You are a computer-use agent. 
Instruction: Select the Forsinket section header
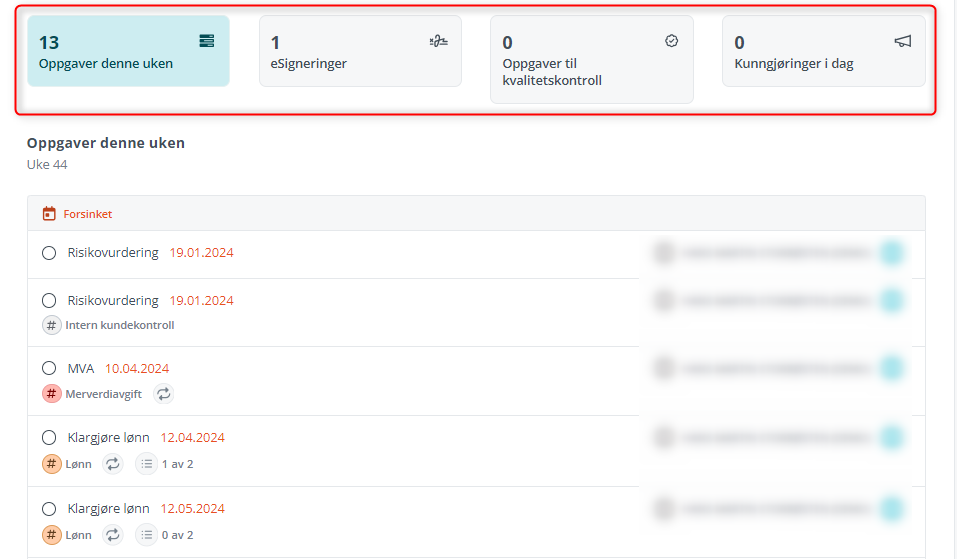click(x=476, y=214)
